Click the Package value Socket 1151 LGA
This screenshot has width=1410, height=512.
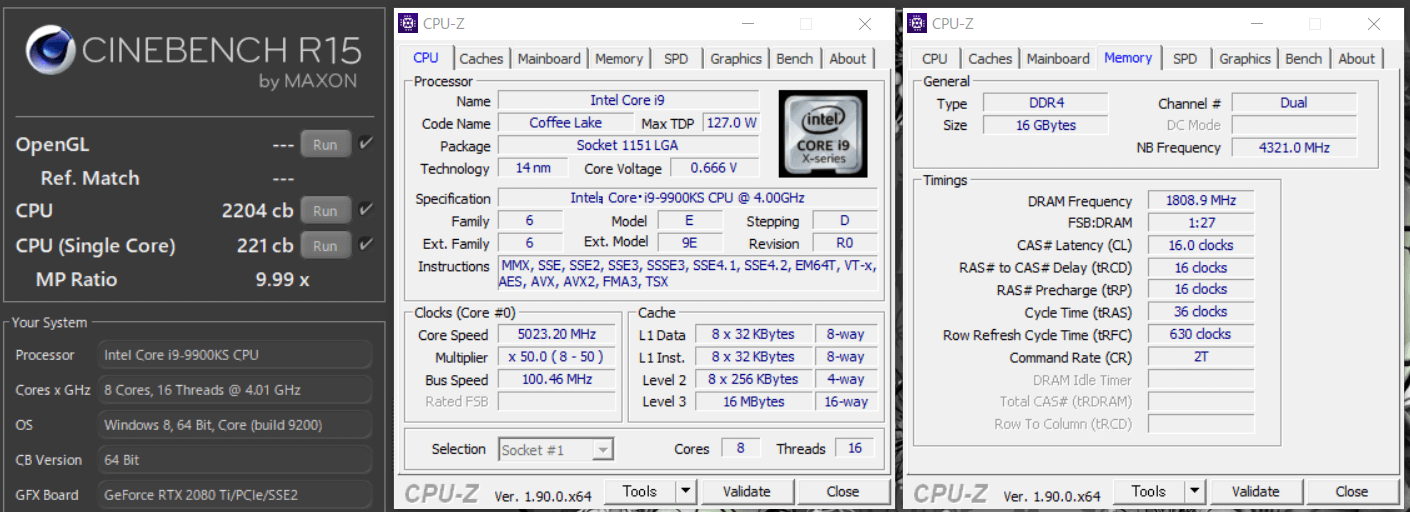(628, 145)
